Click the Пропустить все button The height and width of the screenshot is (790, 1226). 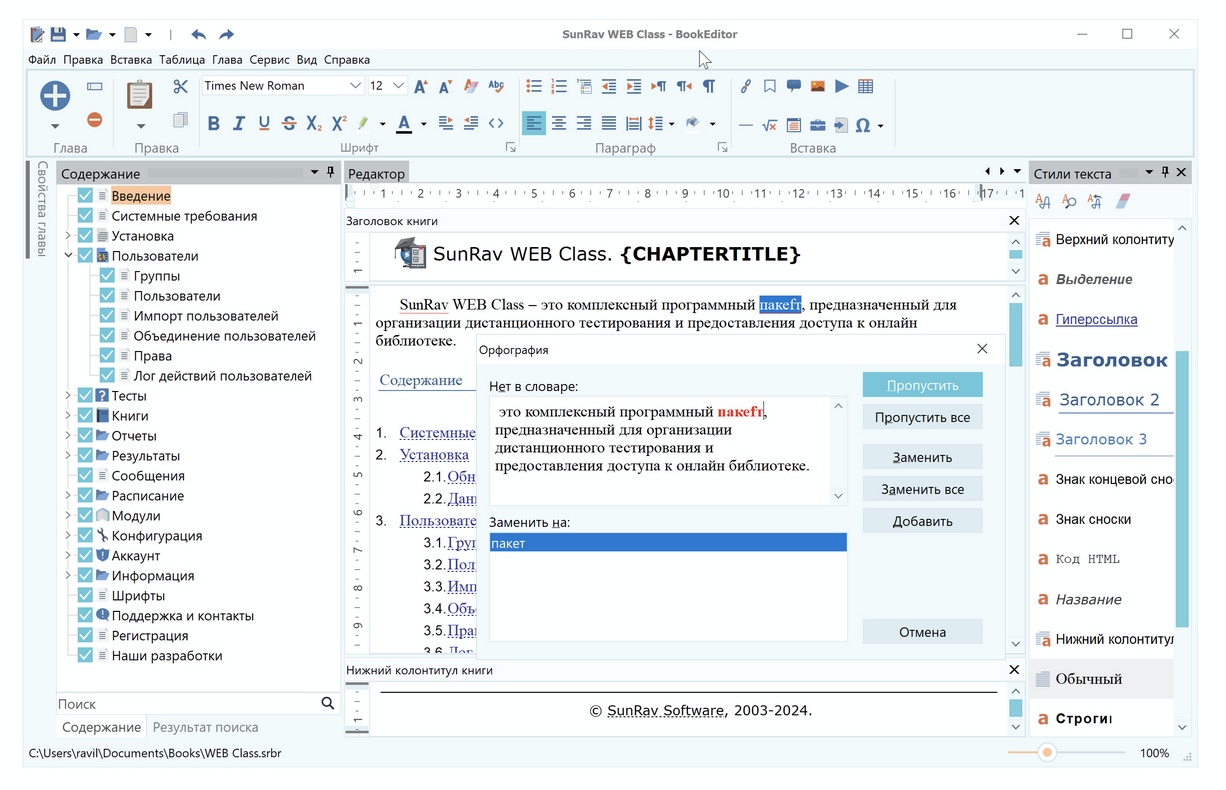click(922, 417)
